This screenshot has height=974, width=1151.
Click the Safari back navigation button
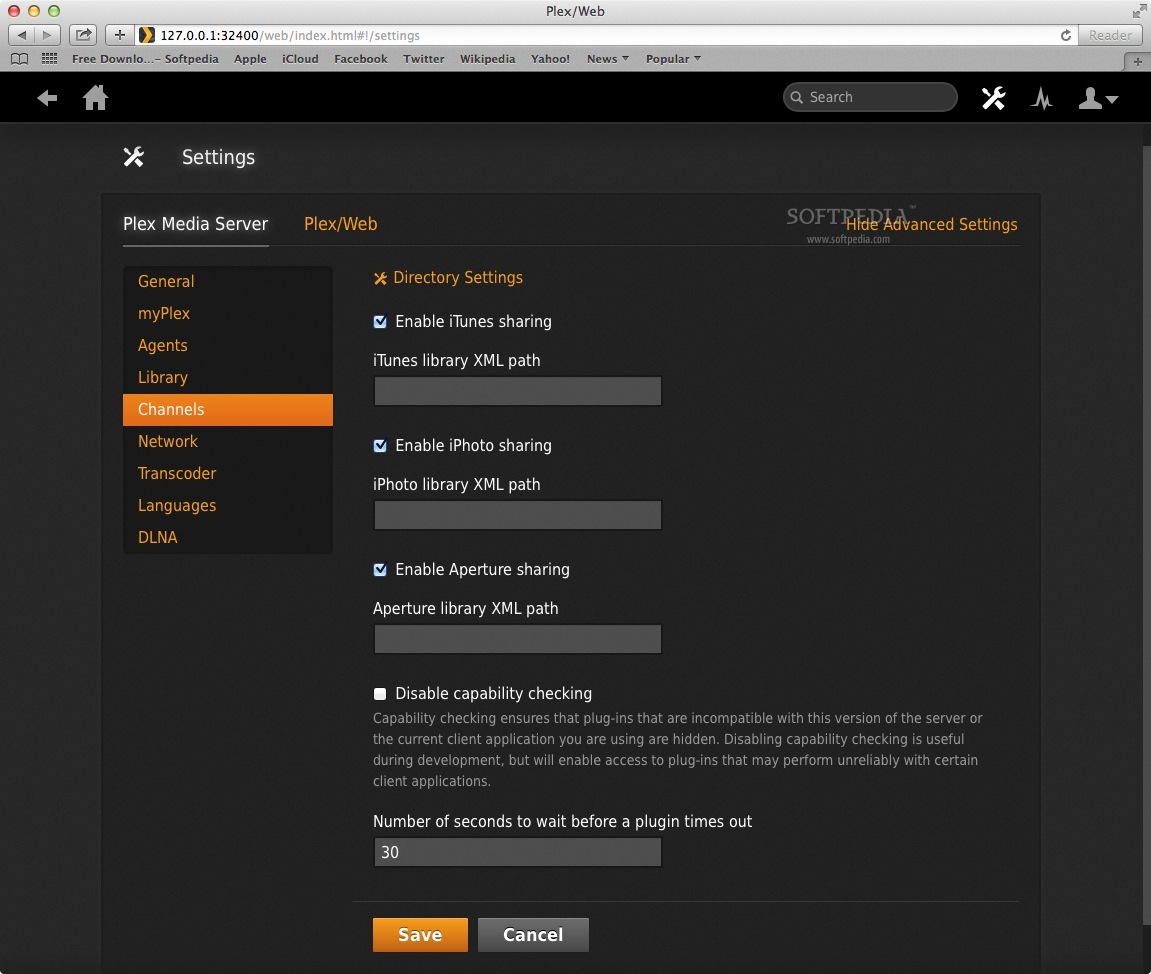(x=21, y=34)
